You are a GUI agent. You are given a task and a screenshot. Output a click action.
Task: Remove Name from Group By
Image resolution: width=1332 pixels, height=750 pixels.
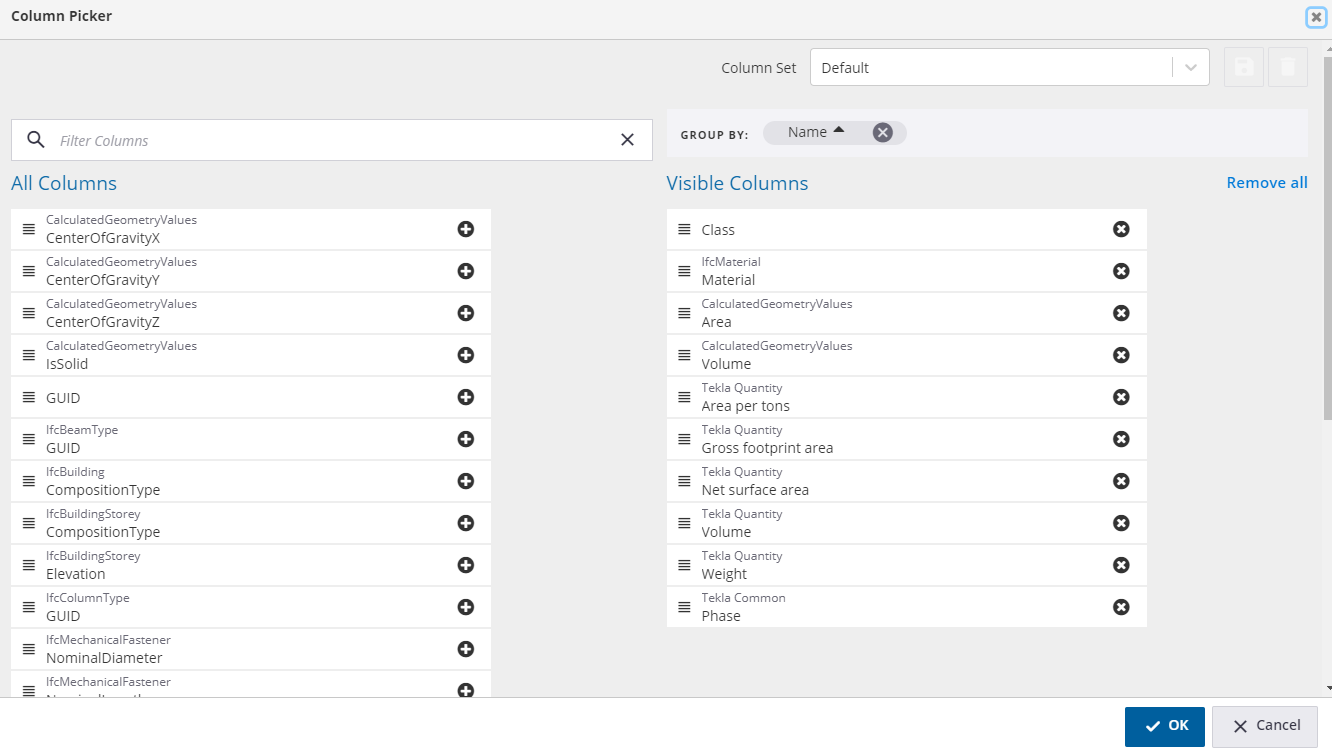point(882,133)
